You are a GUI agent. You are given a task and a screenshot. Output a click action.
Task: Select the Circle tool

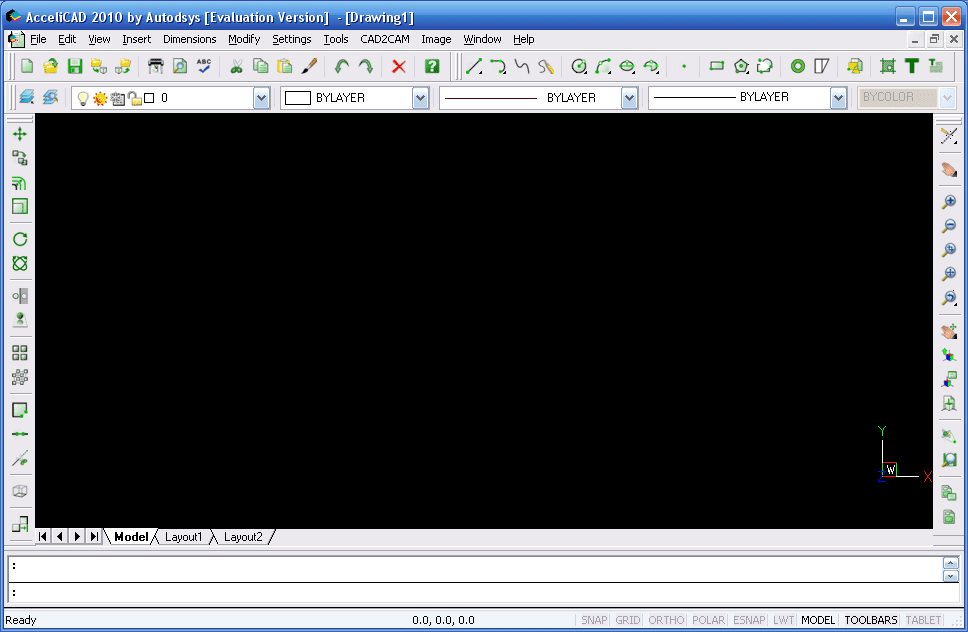[579, 66]
